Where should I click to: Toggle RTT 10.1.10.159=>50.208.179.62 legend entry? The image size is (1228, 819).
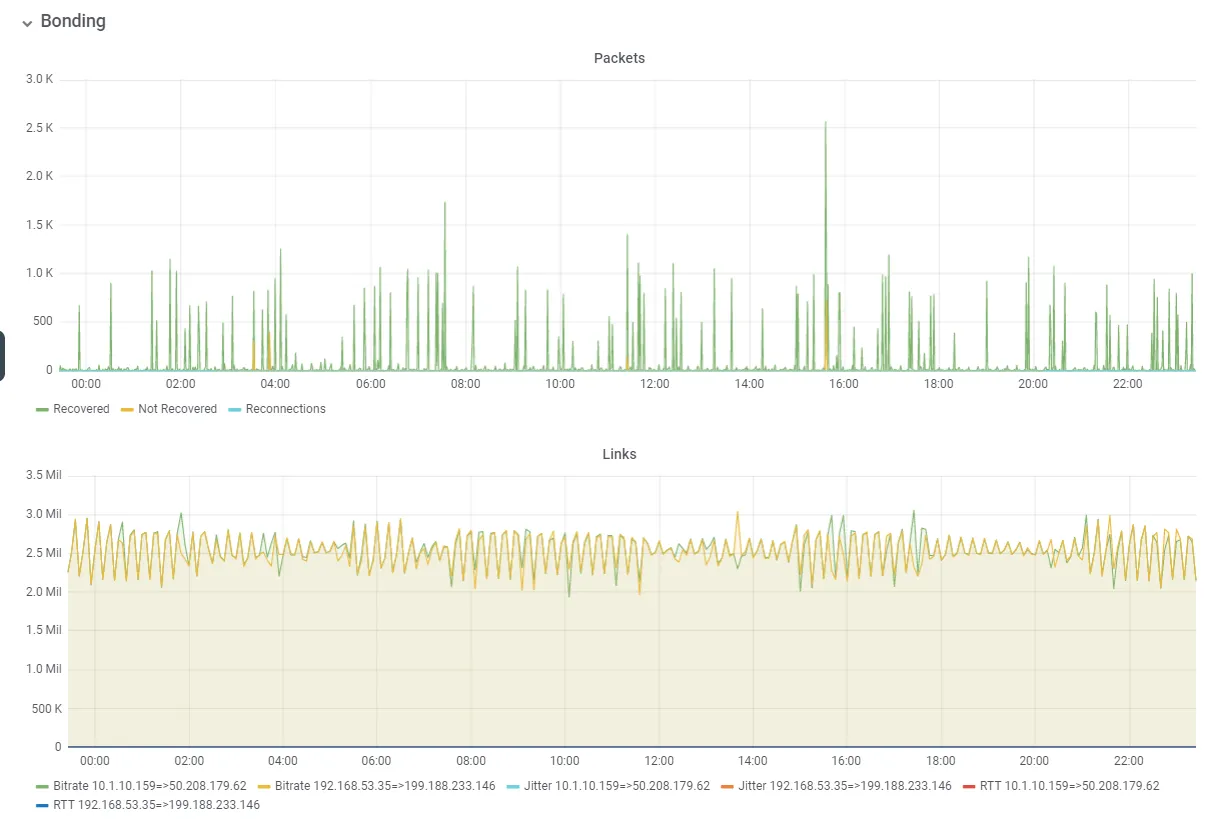[1070, 786]
